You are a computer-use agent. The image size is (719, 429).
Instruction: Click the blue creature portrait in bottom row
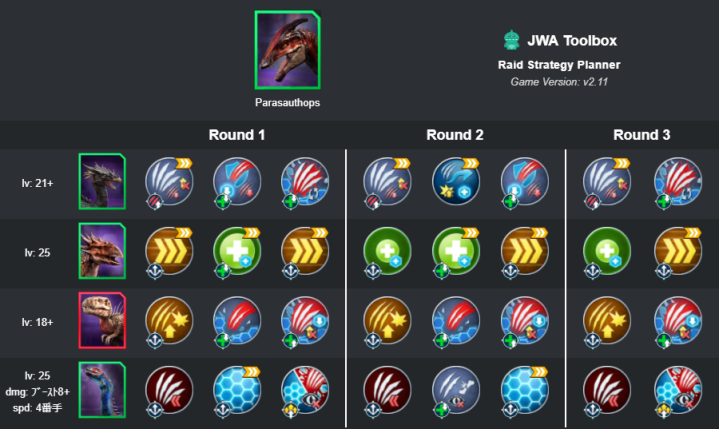[x=102, y=390]
